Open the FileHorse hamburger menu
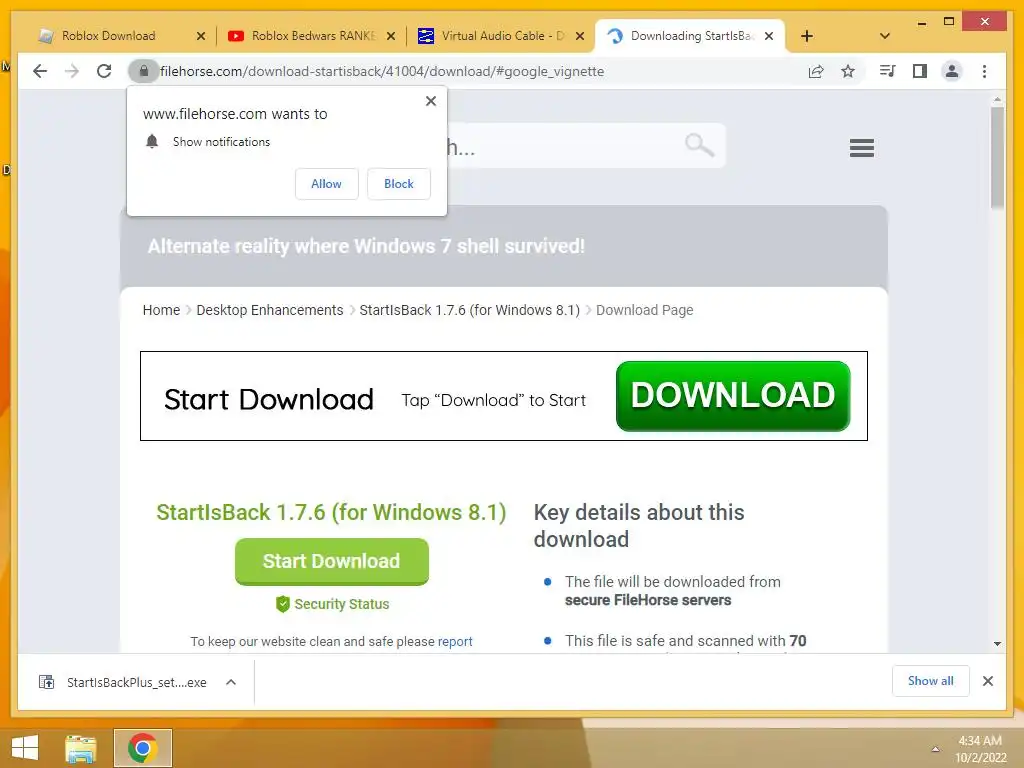Screen dimensions: 1024x768 (x=861, y=148)
